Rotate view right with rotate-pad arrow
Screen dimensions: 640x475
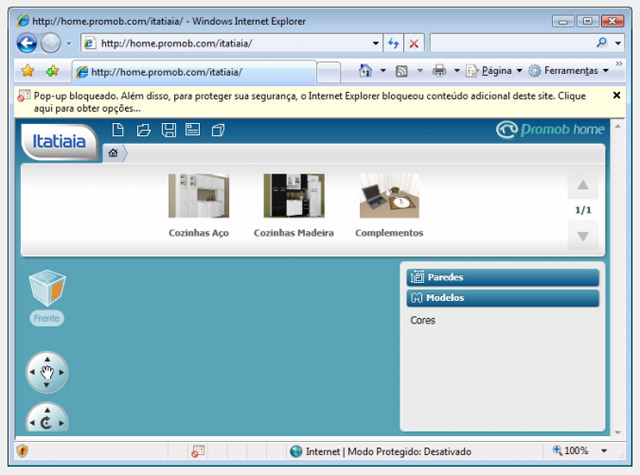tap(61, 423)
